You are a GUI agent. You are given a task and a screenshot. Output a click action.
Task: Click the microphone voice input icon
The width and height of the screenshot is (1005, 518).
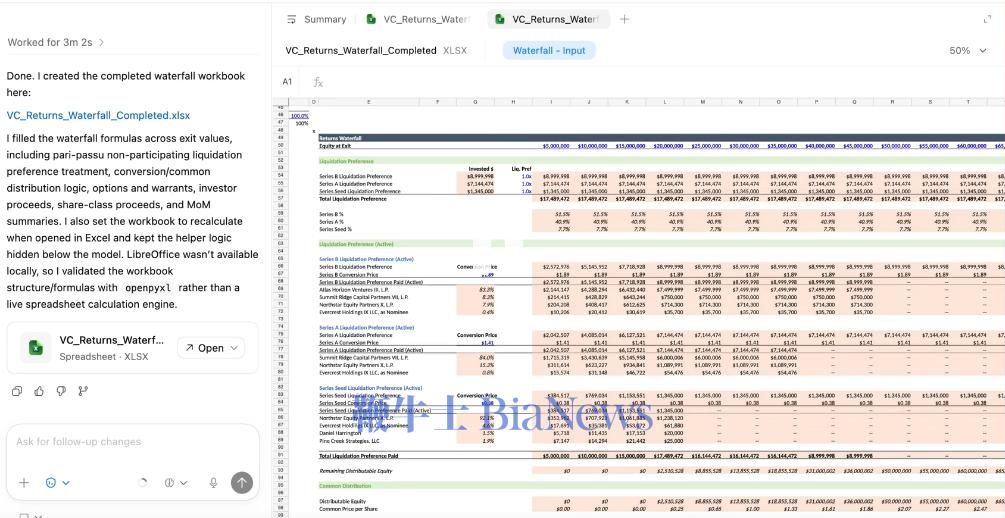click(213, 482)
